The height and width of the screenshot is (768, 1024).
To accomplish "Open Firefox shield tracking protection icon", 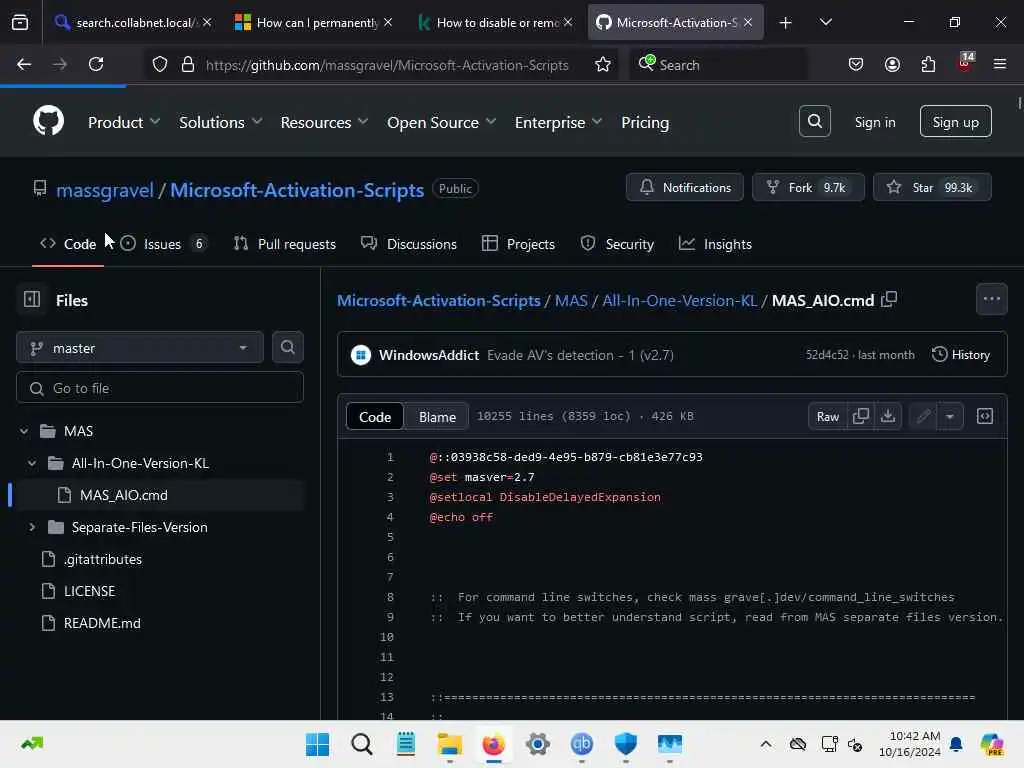I will pos(160,64).
